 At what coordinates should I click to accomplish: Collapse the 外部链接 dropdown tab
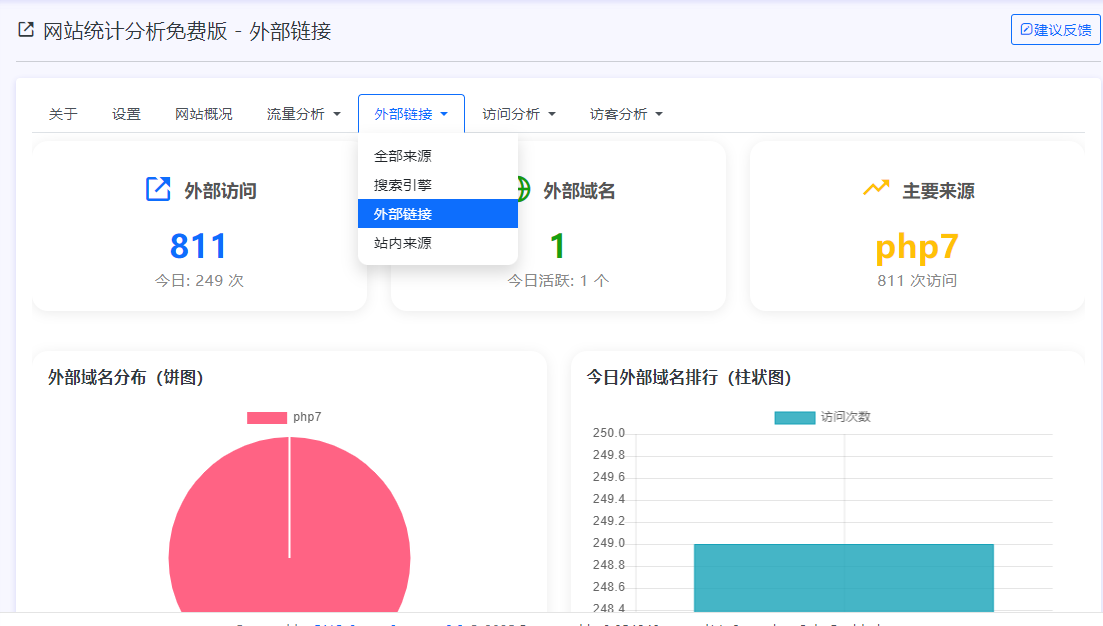click(x=411, y=114)
